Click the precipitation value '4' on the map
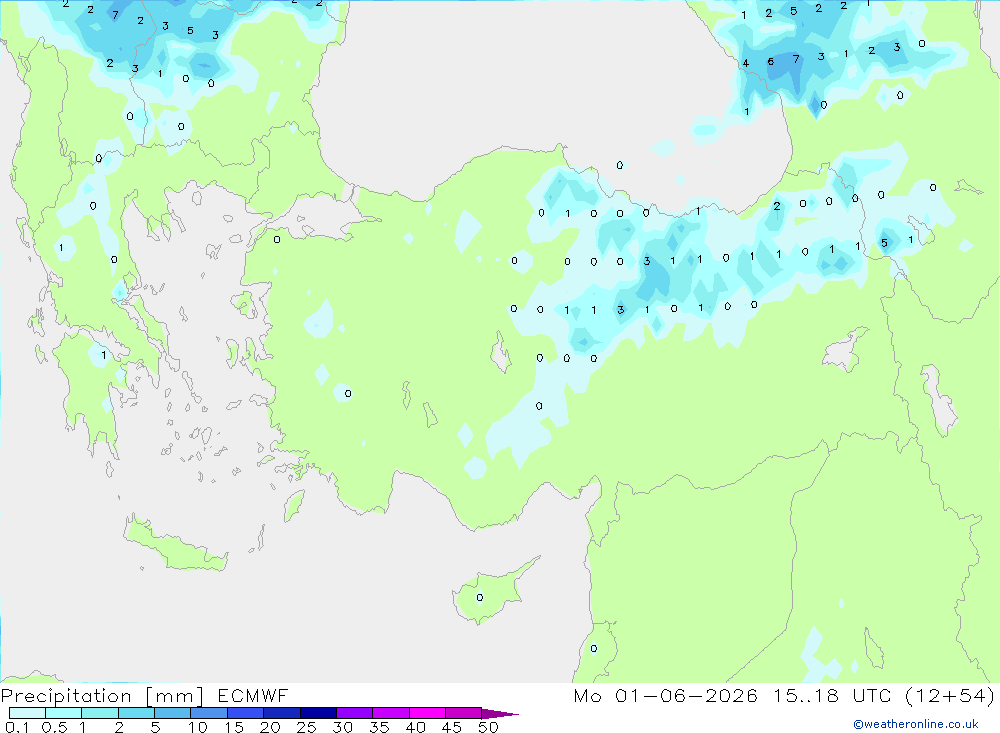The width and height of the screenshot is (1000, 733). click(746, 63)
